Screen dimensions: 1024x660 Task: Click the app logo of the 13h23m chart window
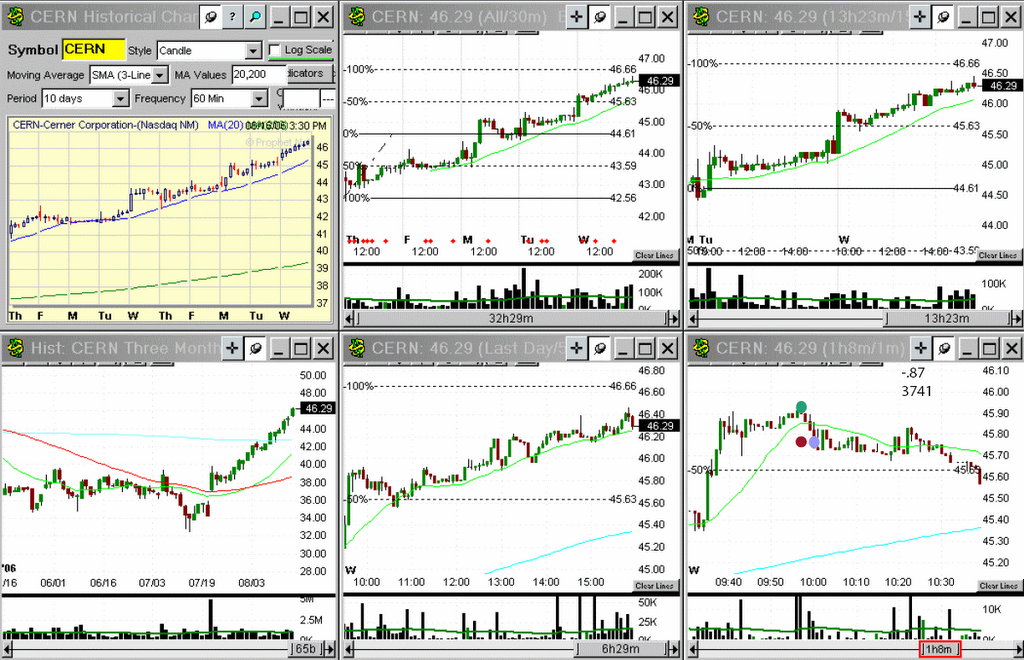click(x=701, y=17)
